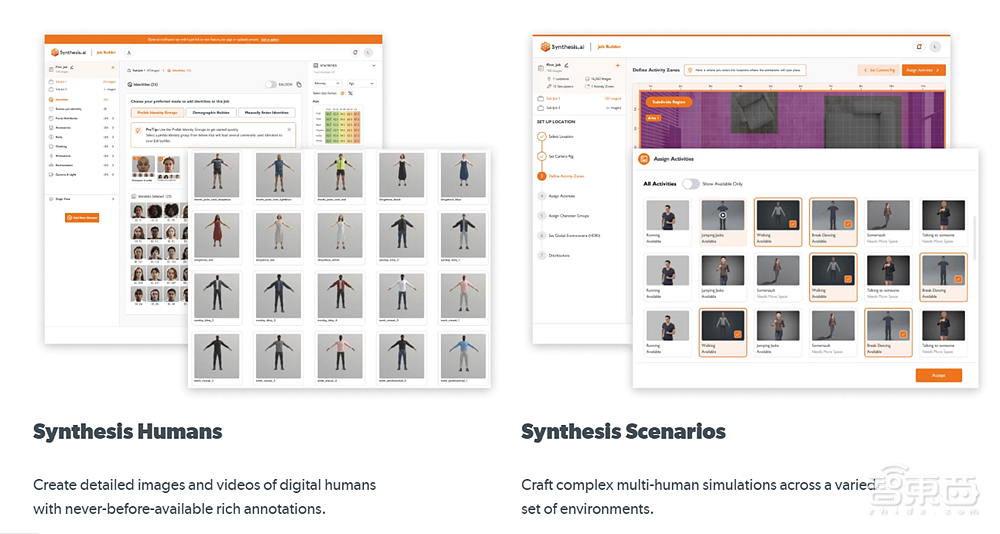Open the user avatar in the Humans window
Screen dimensions: 1000x534
coord(370,52)
